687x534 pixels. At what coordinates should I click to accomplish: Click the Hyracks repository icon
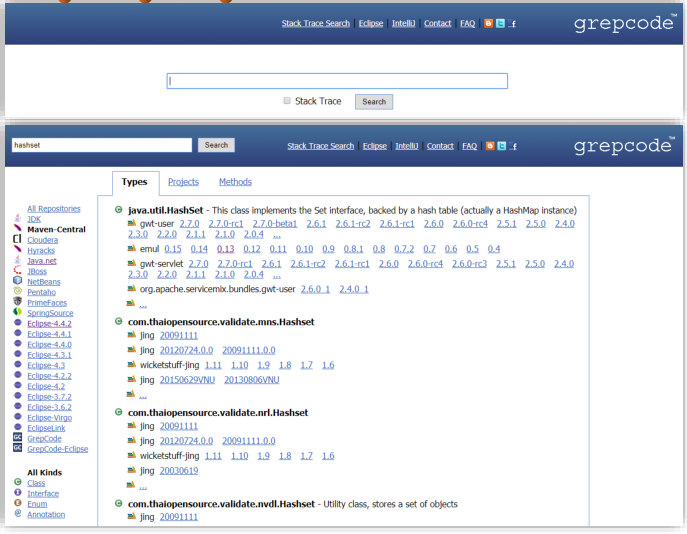pyautogui.click(x=18, y=249)
